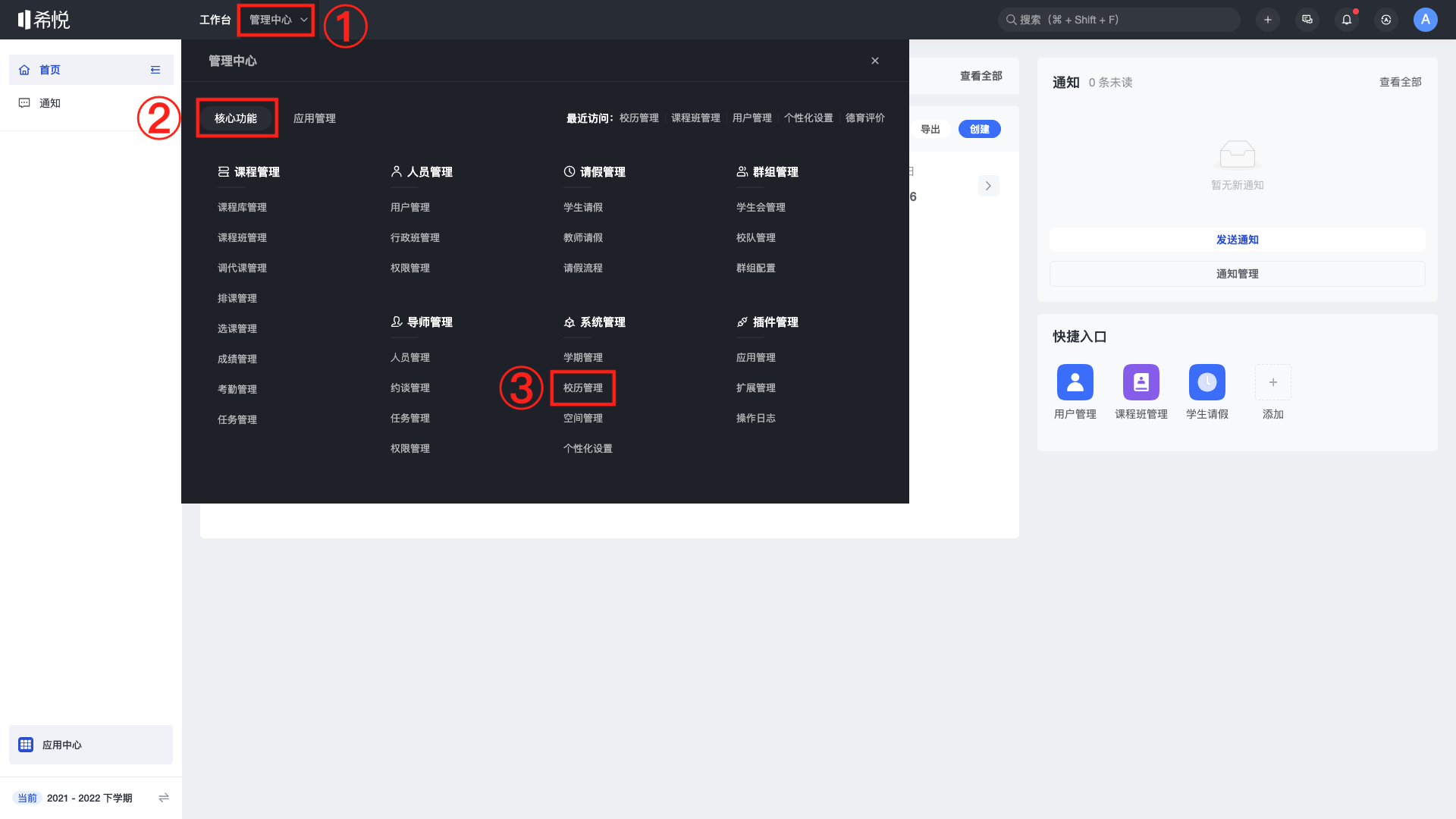
Task: Open 任务管理 under 课程管理
Action: pyautogui.click(x=237, y=419)
